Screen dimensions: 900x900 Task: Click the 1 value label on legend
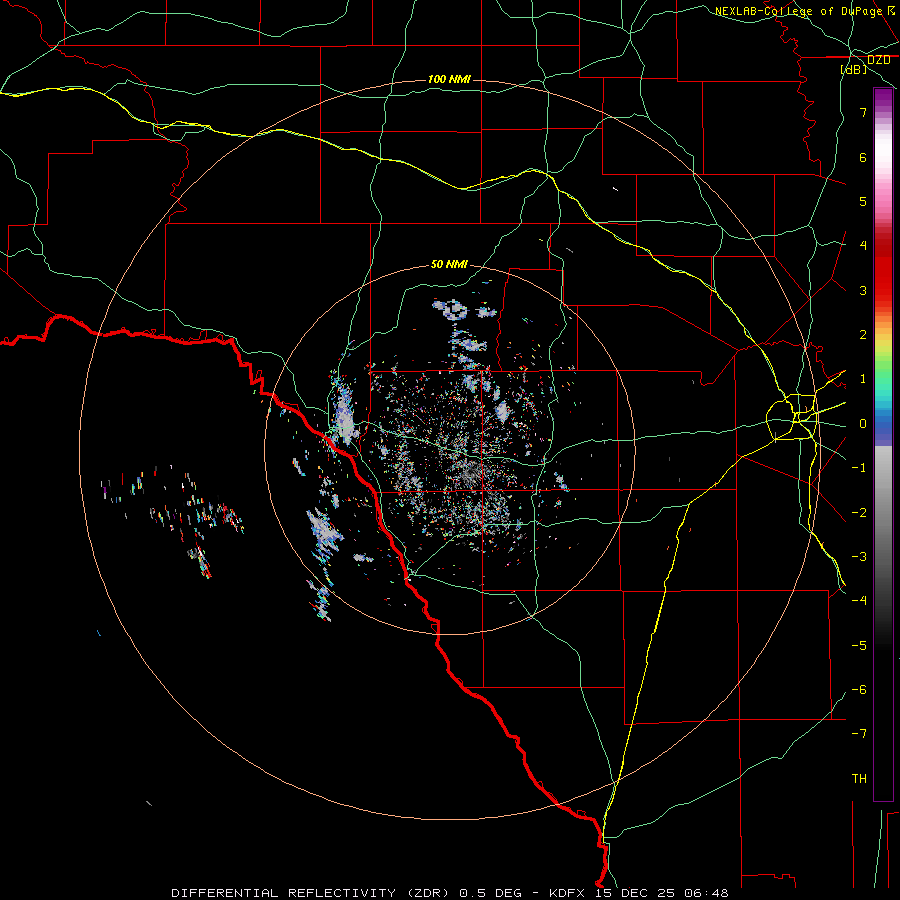tap(863, 379)
